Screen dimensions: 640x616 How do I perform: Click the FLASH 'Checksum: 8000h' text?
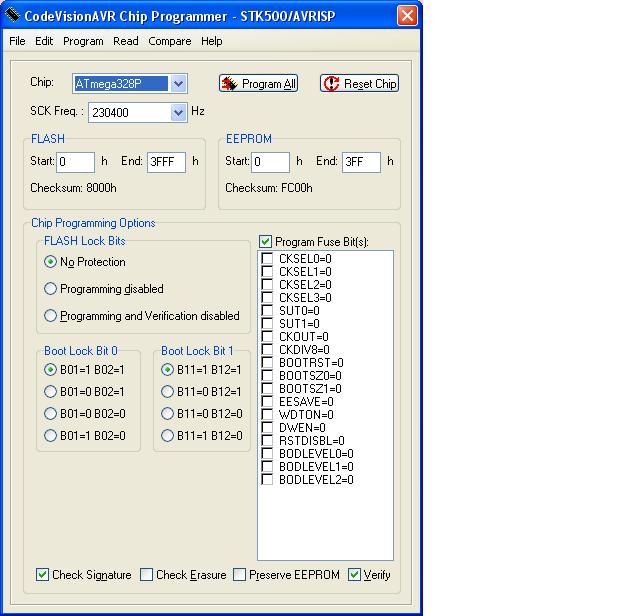73,188
